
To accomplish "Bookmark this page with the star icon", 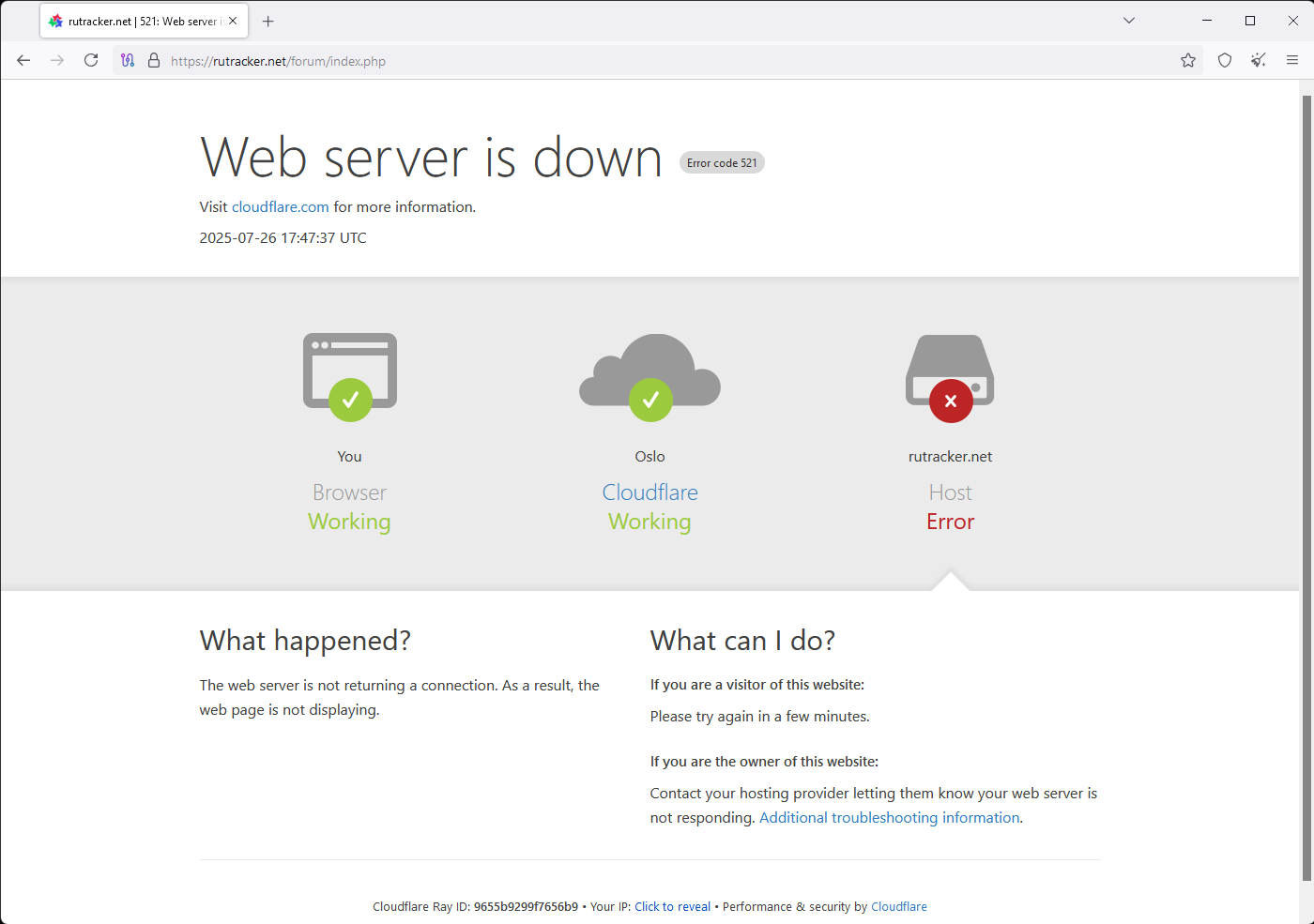I will [1188, 61].
